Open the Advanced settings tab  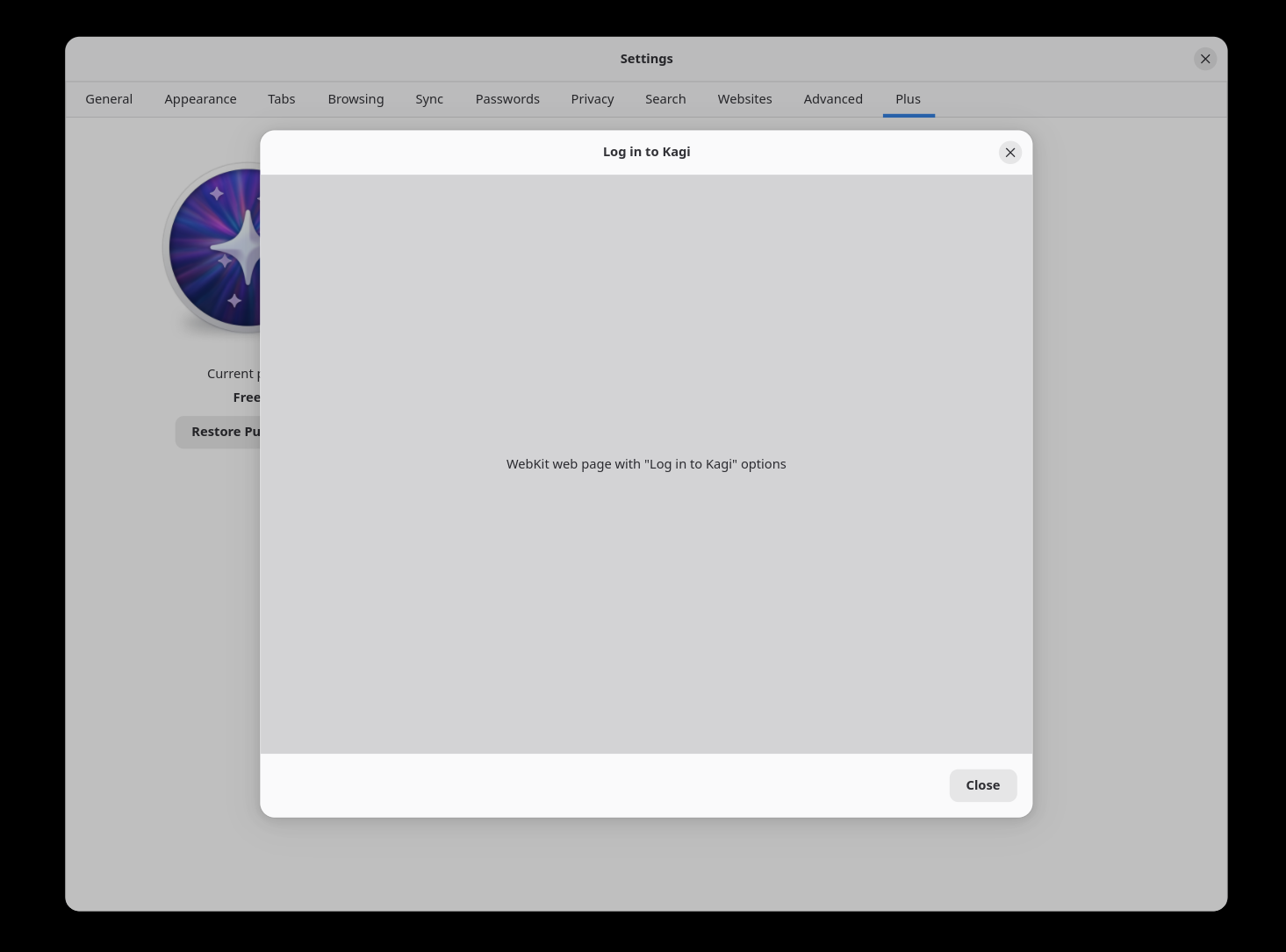[x=832, y=98]
